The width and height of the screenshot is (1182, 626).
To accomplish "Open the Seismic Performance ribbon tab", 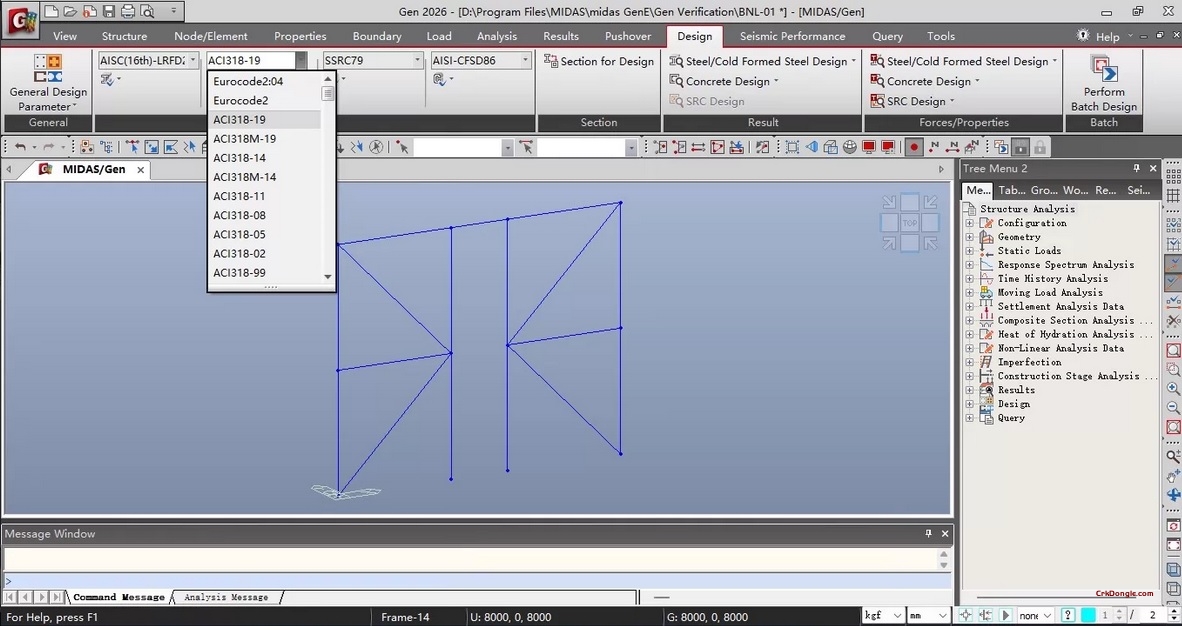I will click(x=792, y=36).
